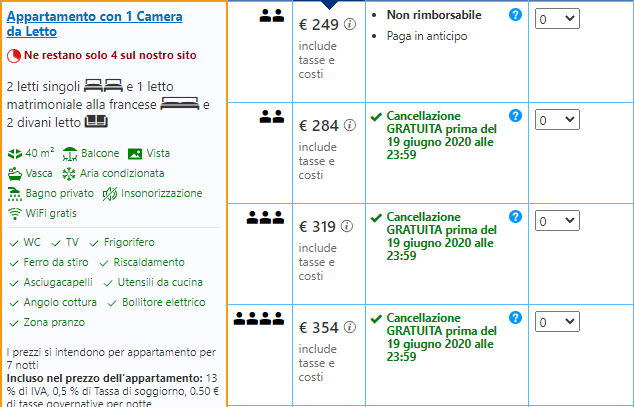Image resolution: width=634 pixels, height=407 pixels.
Task: Click the Vista amenity icon
Action: (x=135, y=154)
